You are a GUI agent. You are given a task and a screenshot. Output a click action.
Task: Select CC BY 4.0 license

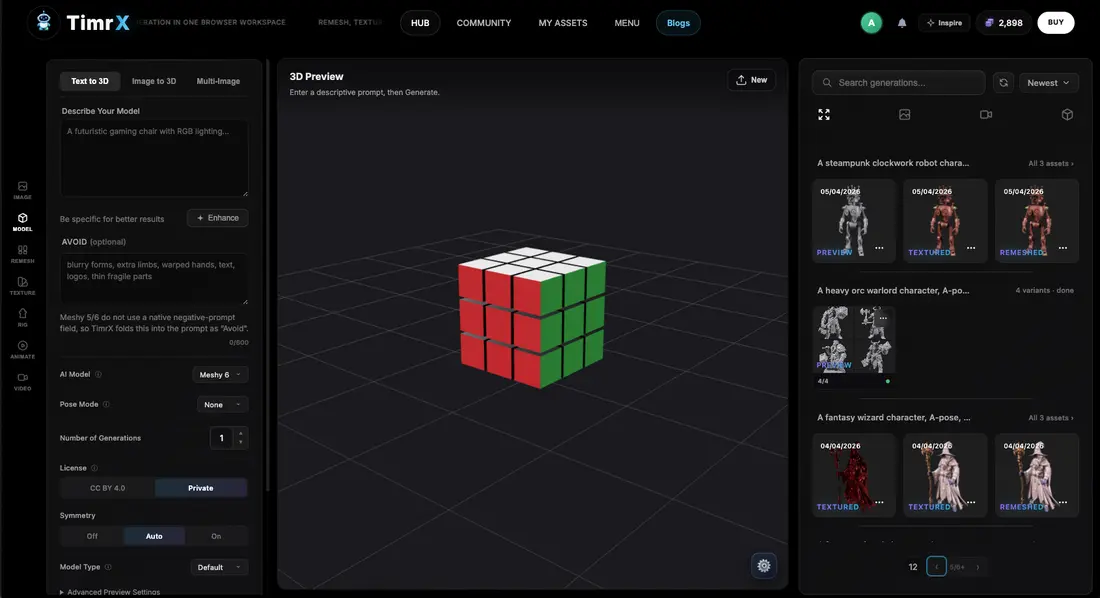tap(107, 488)
